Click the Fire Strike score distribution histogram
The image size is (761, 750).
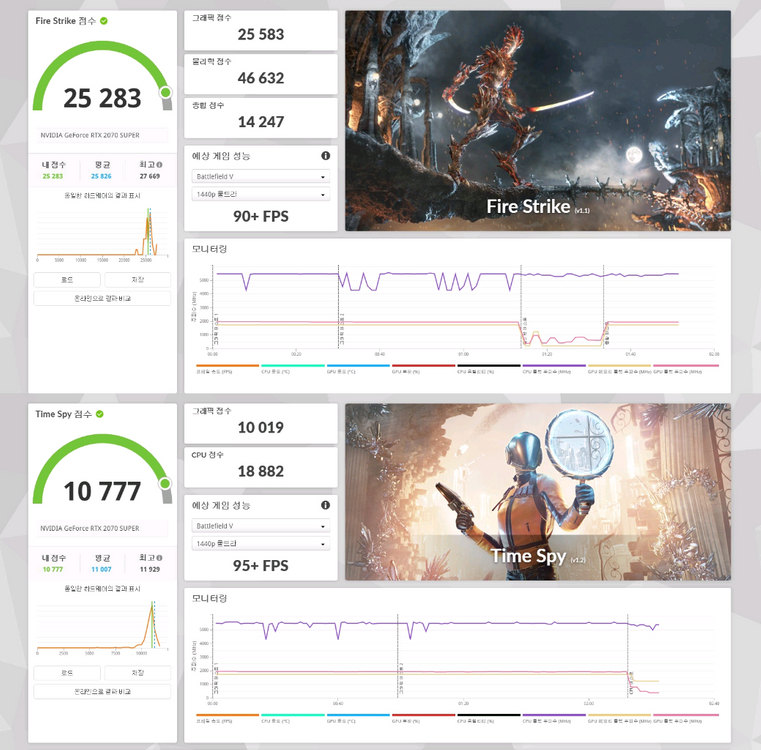(x=102, y=235)
